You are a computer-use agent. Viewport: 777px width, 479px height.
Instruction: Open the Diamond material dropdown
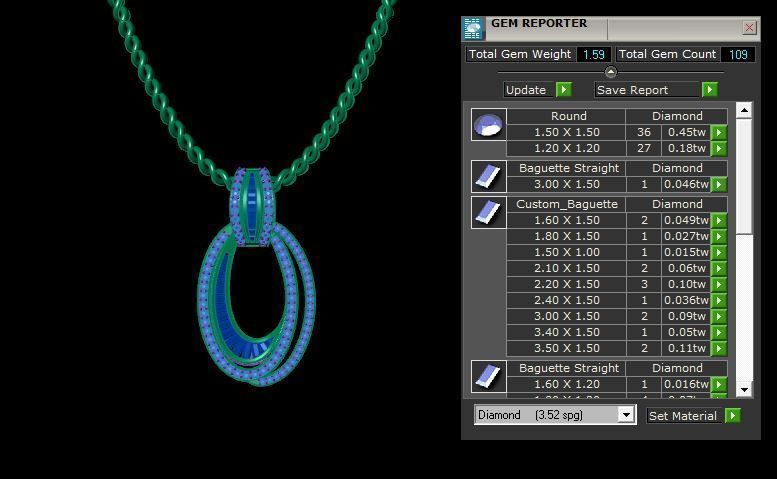coord(626,415)
